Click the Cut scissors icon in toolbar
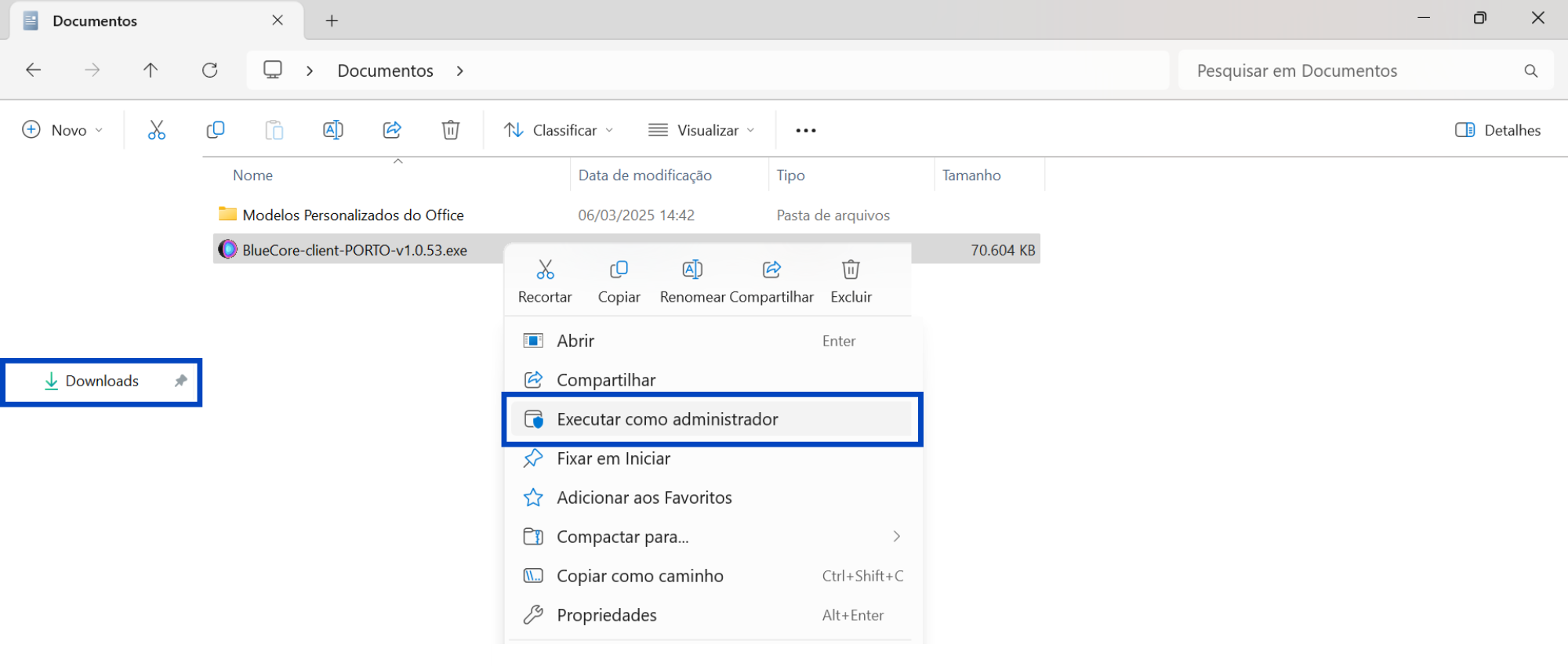1568x666 pixels. click(157, 130)
